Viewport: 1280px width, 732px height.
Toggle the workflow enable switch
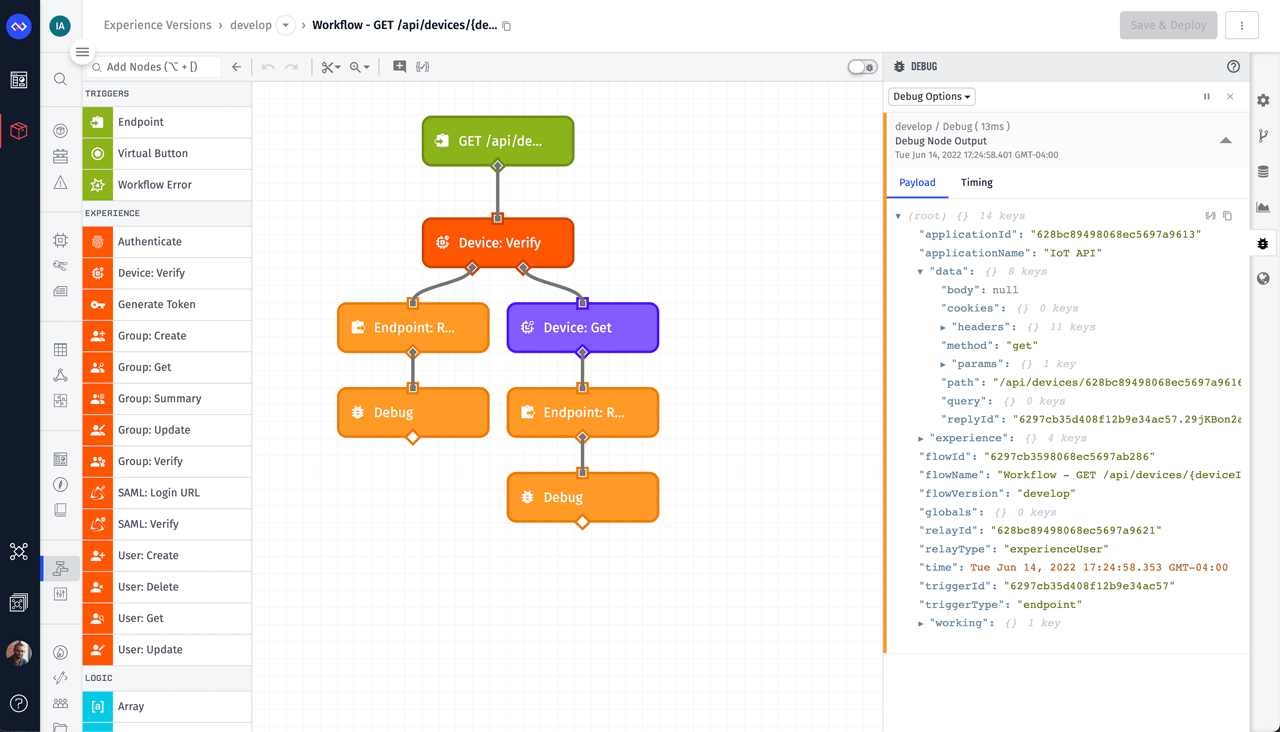click(x=862, y=67)
